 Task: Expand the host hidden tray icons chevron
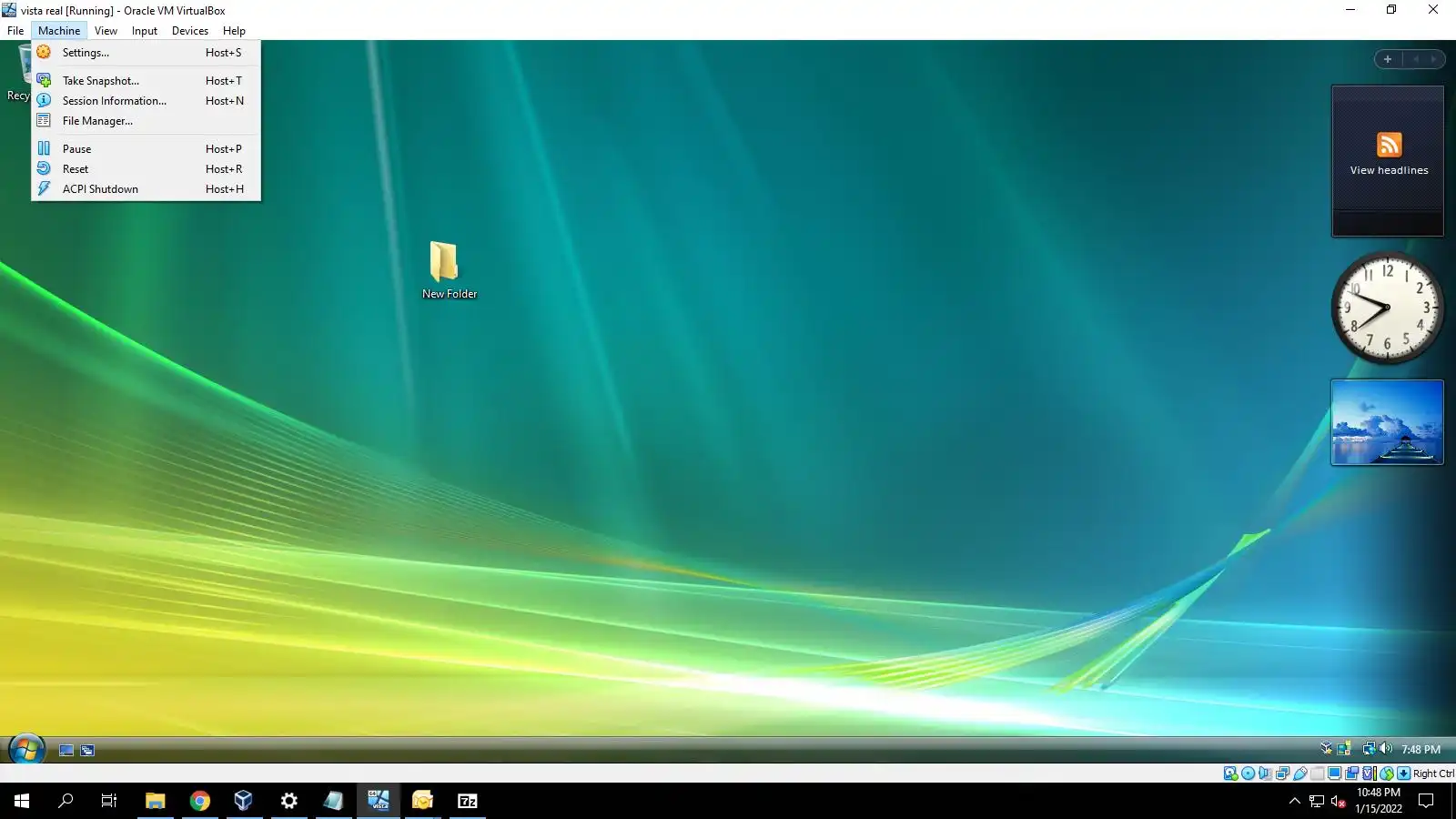pyautogui.click(x=1295, y=801)
